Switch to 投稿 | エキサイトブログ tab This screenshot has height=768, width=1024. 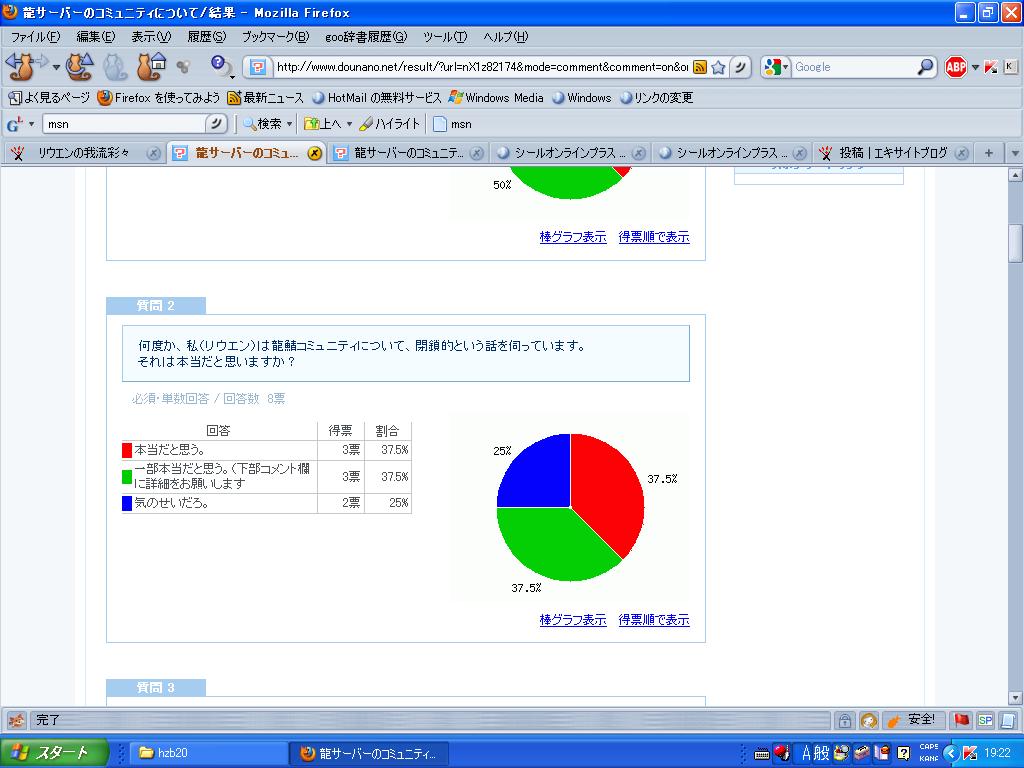(x=892, y=153)
